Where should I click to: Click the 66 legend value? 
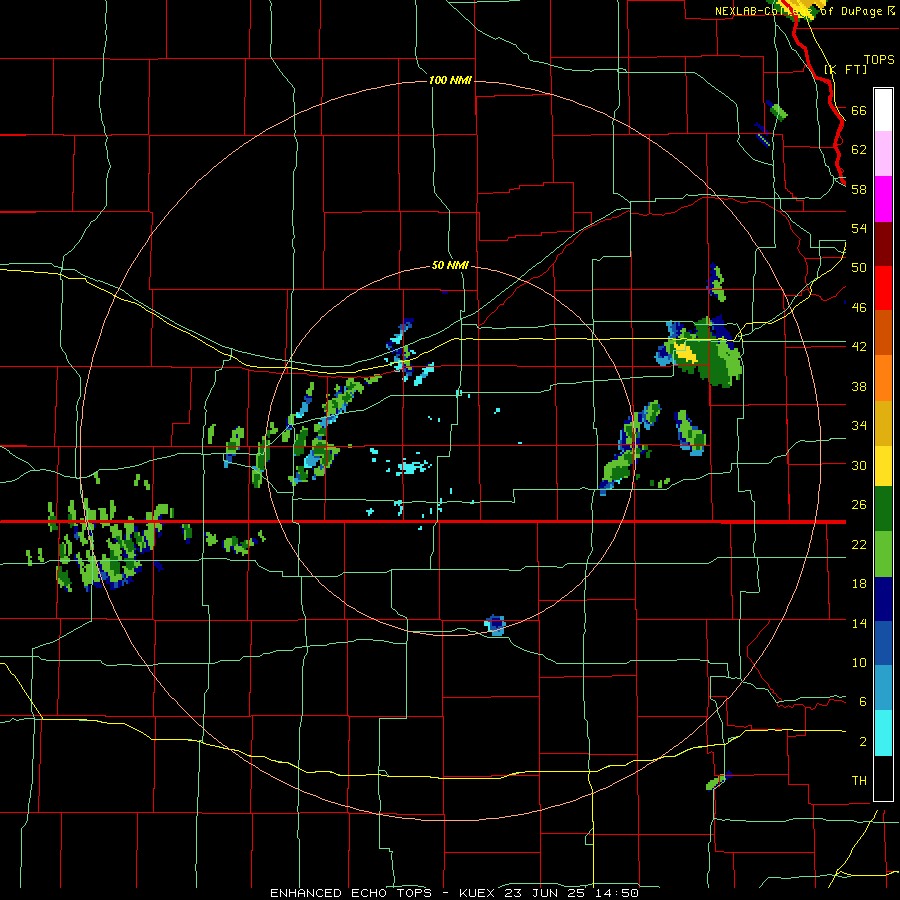[859, 110]
